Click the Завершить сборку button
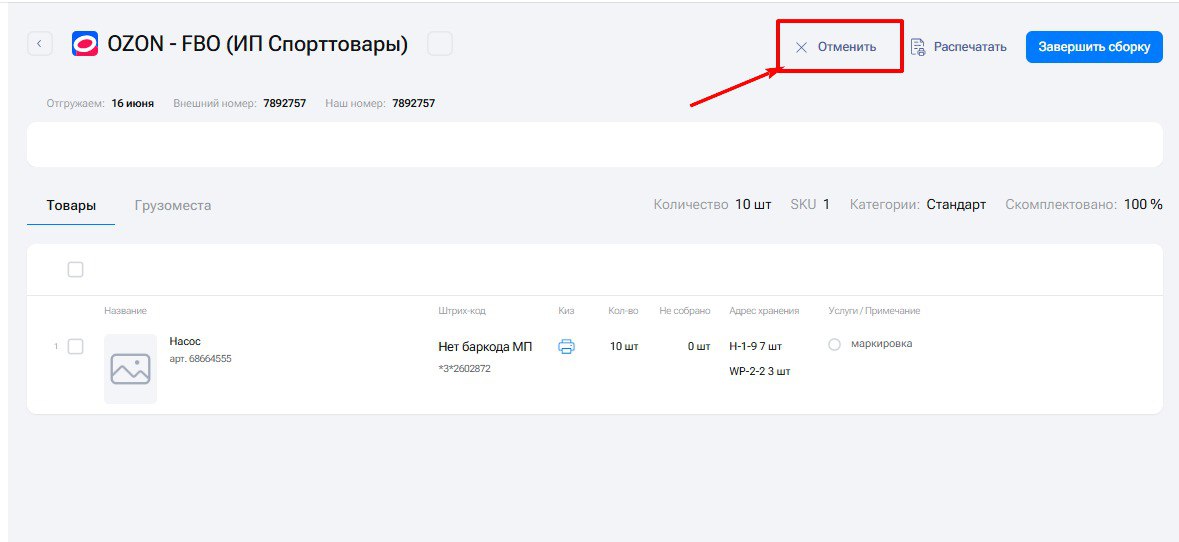The image size is (1179, 542). point(1094,47)
